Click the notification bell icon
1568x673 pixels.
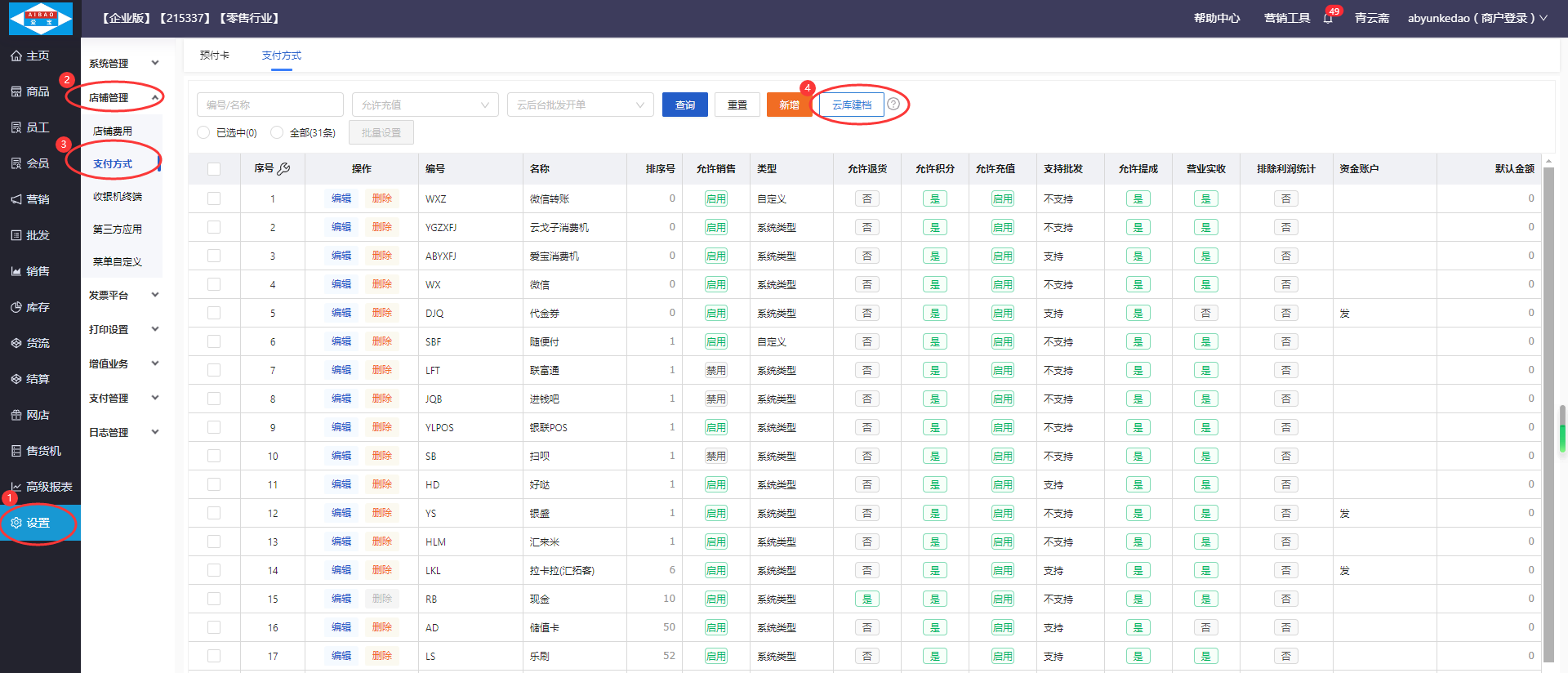[x=1328, y=19]
